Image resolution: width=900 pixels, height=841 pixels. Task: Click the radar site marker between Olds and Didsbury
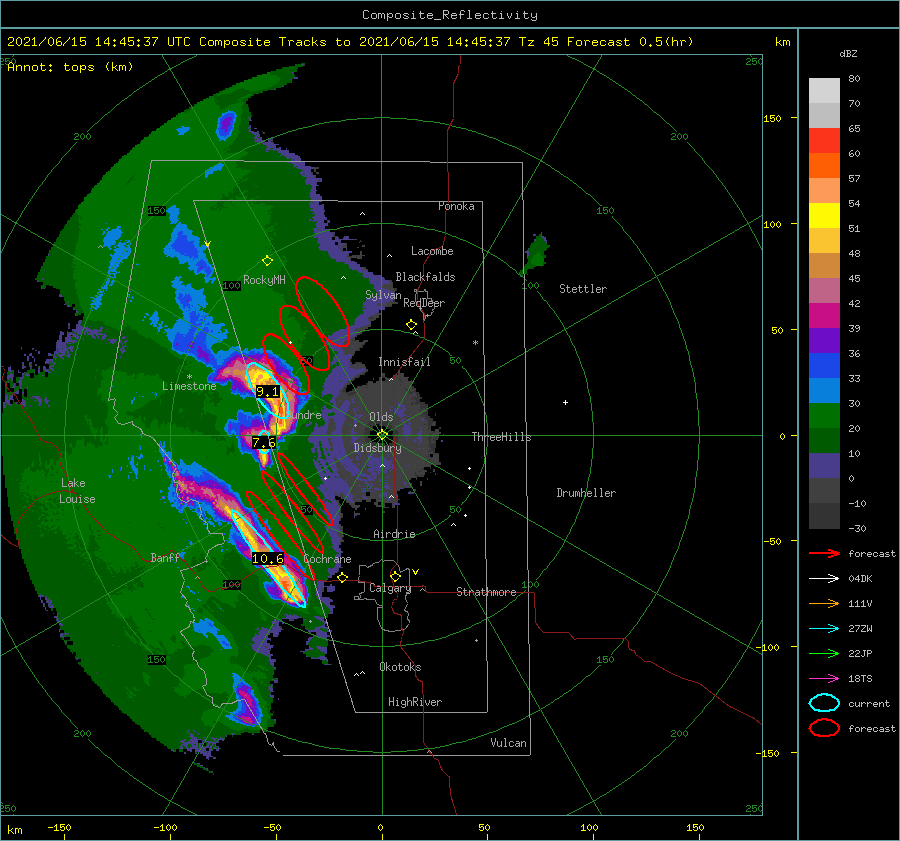click(382, 435)
